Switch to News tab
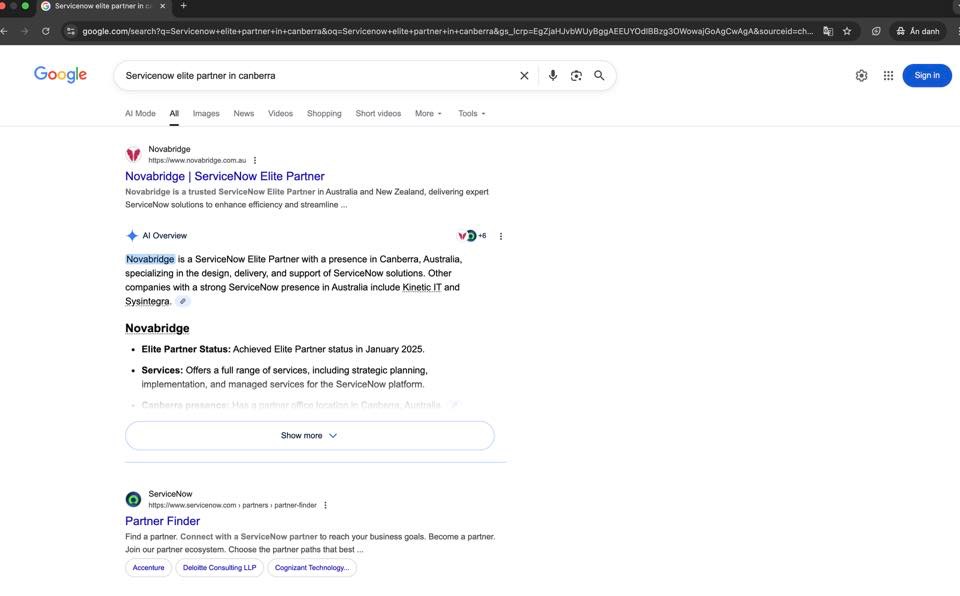Screen dimensions: 960x596 pyautogui.click(x=244, y=113)
